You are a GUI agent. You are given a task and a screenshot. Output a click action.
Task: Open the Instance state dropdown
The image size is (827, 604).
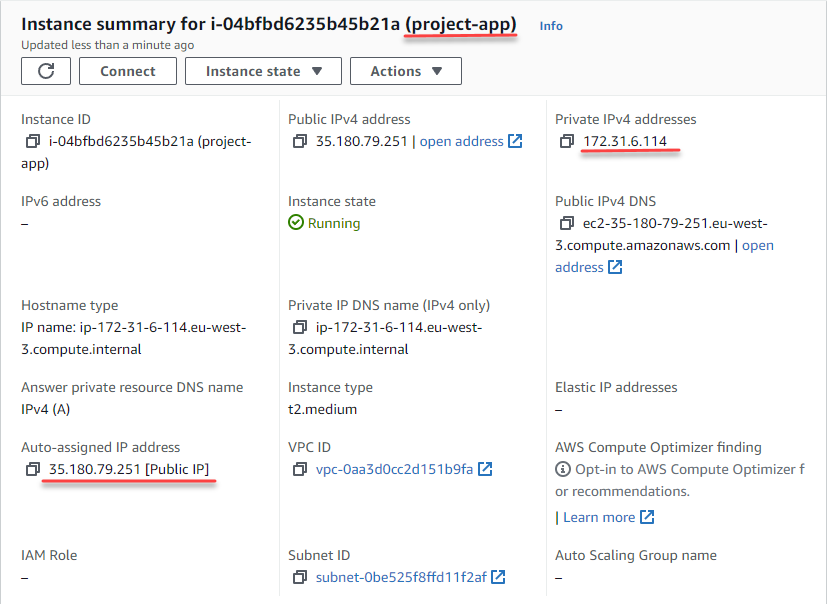click(x=263, y=71)
